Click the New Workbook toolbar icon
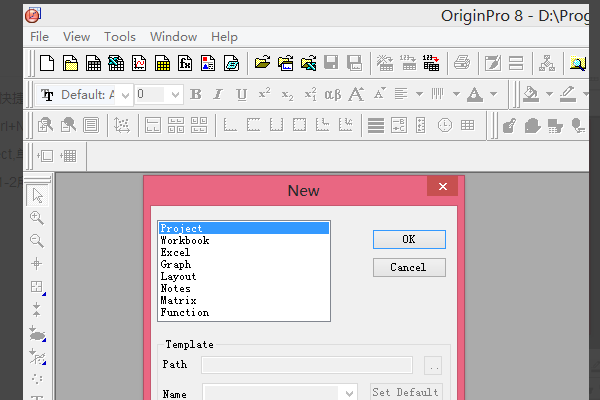 tap(93, 63)
